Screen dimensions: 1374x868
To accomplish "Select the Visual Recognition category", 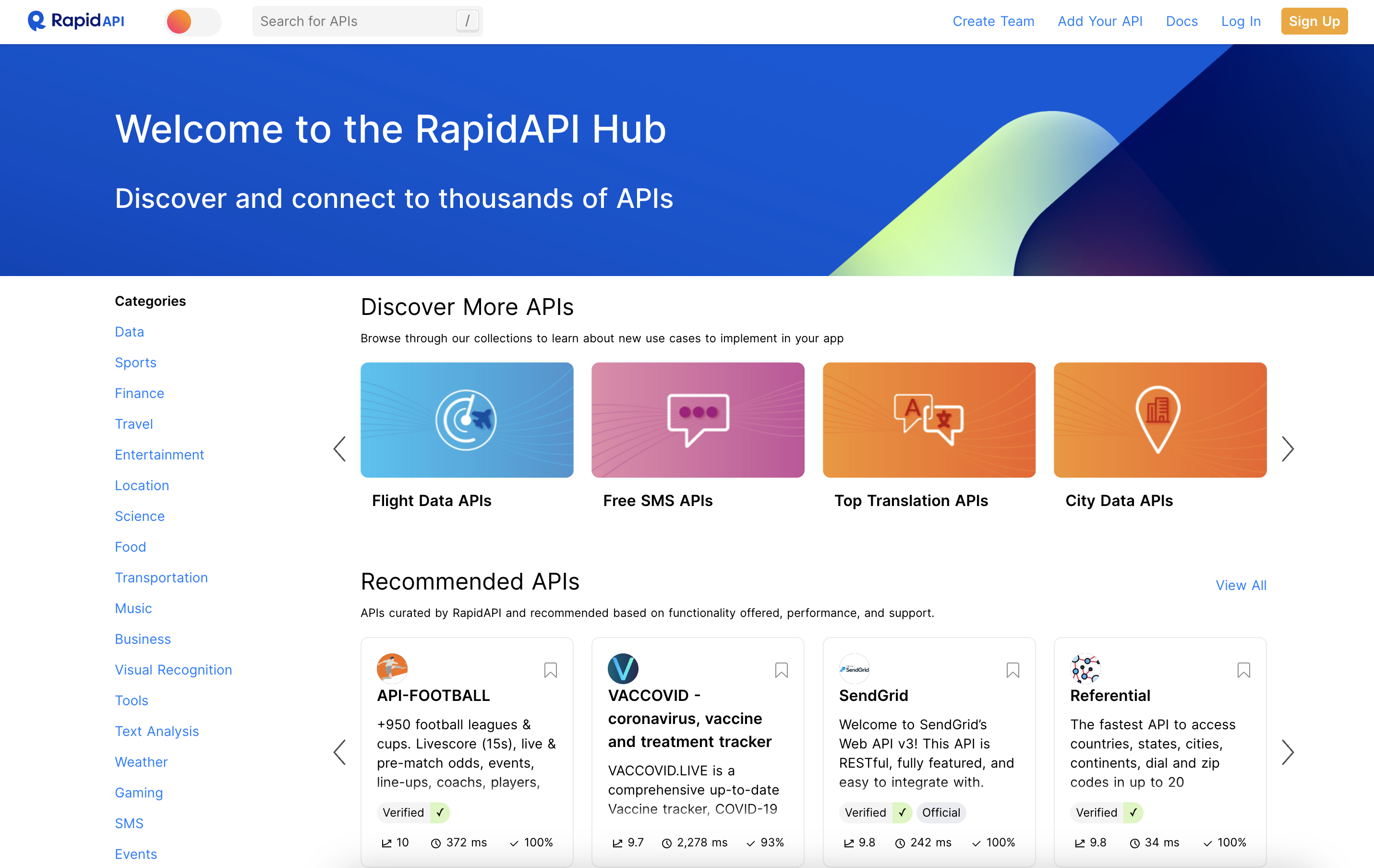I will click(x=173, y=669).
